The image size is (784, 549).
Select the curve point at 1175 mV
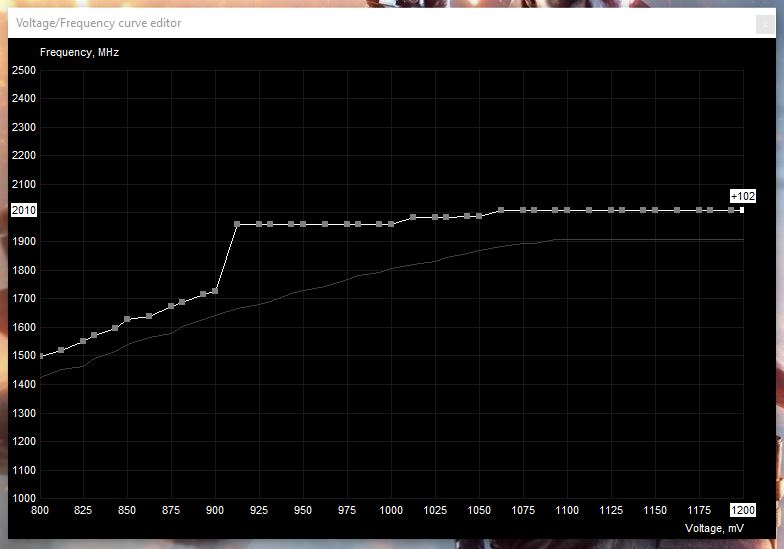(x=699, y=210)
